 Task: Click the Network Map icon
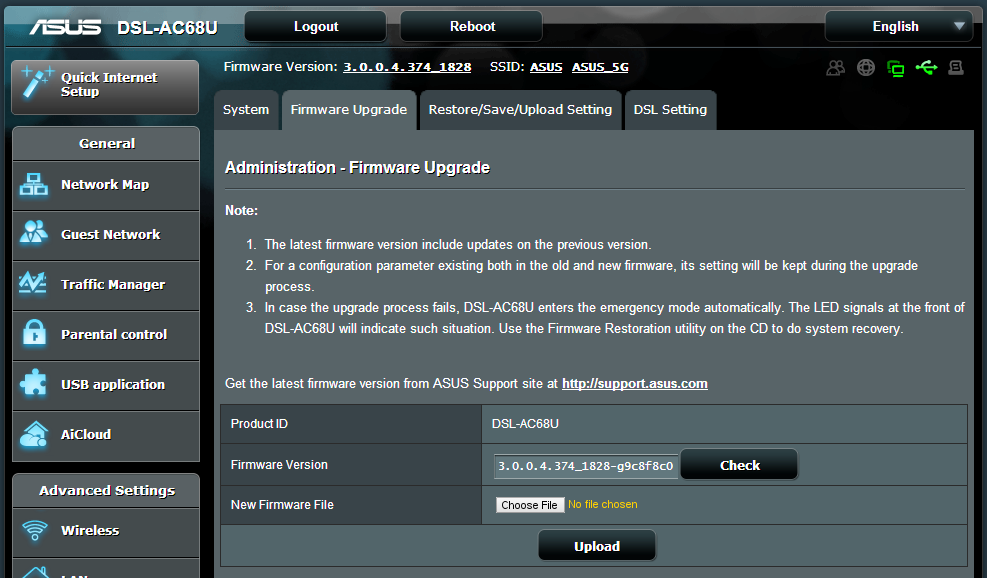(x=33, y=184)
